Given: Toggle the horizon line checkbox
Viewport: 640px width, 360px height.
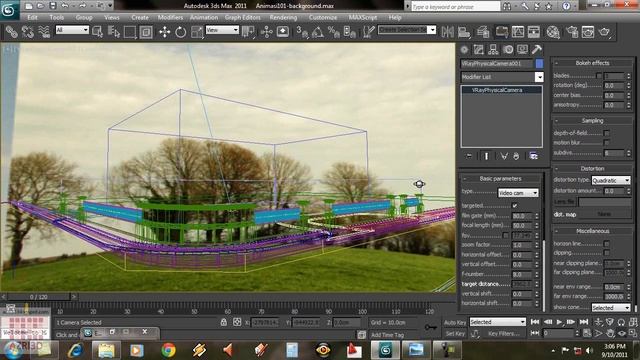Looking at the screenshot, I should click(x=607, y=244).
